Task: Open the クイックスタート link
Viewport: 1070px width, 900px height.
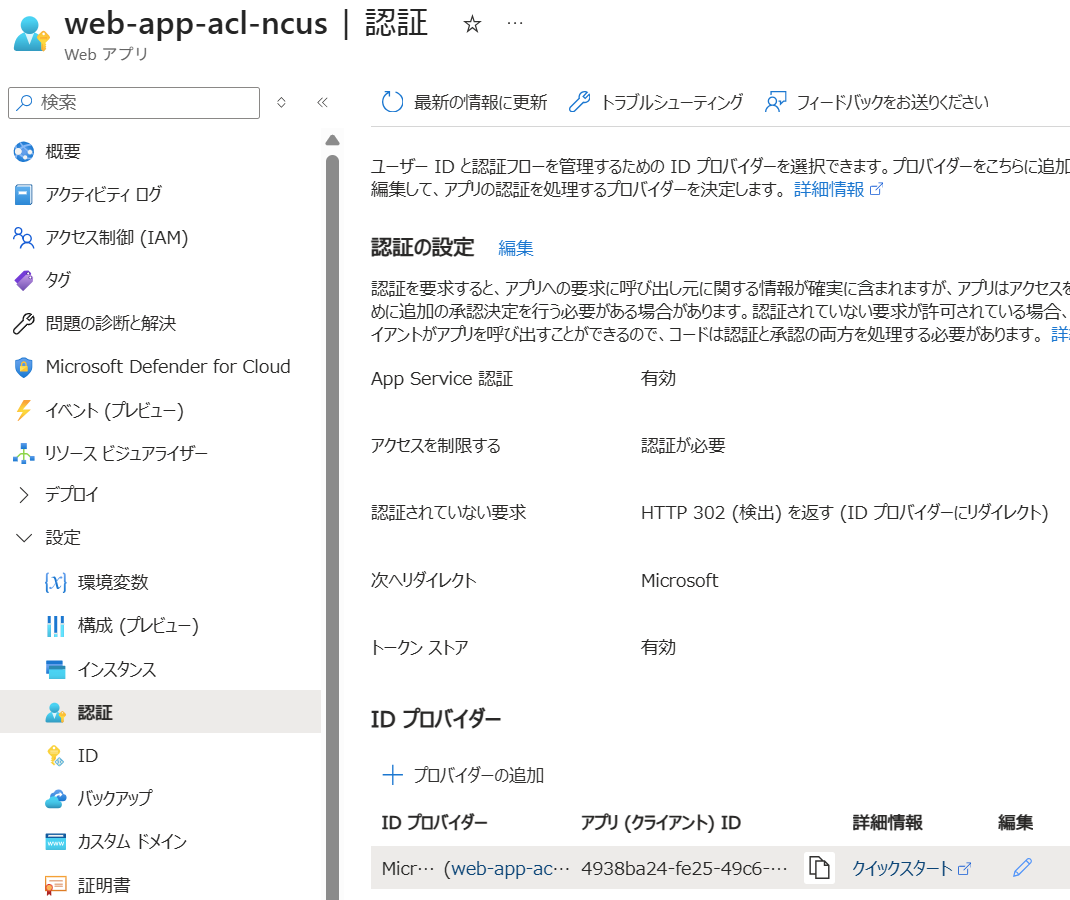Action: coord(912,868)
